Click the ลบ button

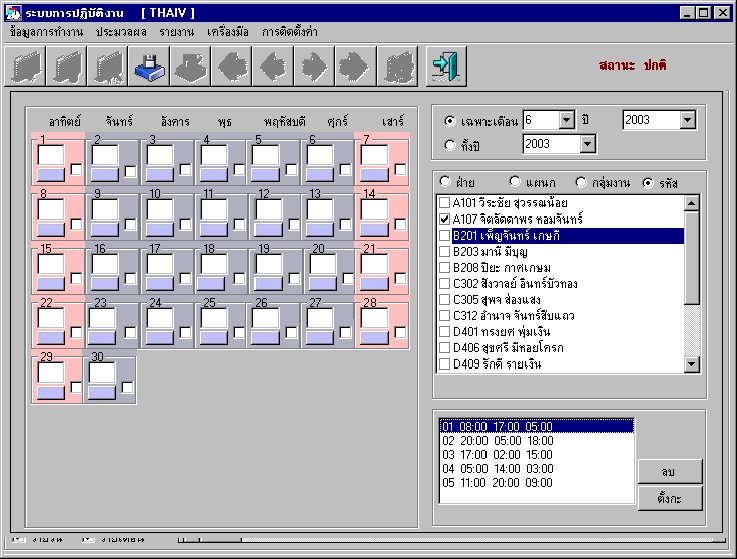pos(670,472)
